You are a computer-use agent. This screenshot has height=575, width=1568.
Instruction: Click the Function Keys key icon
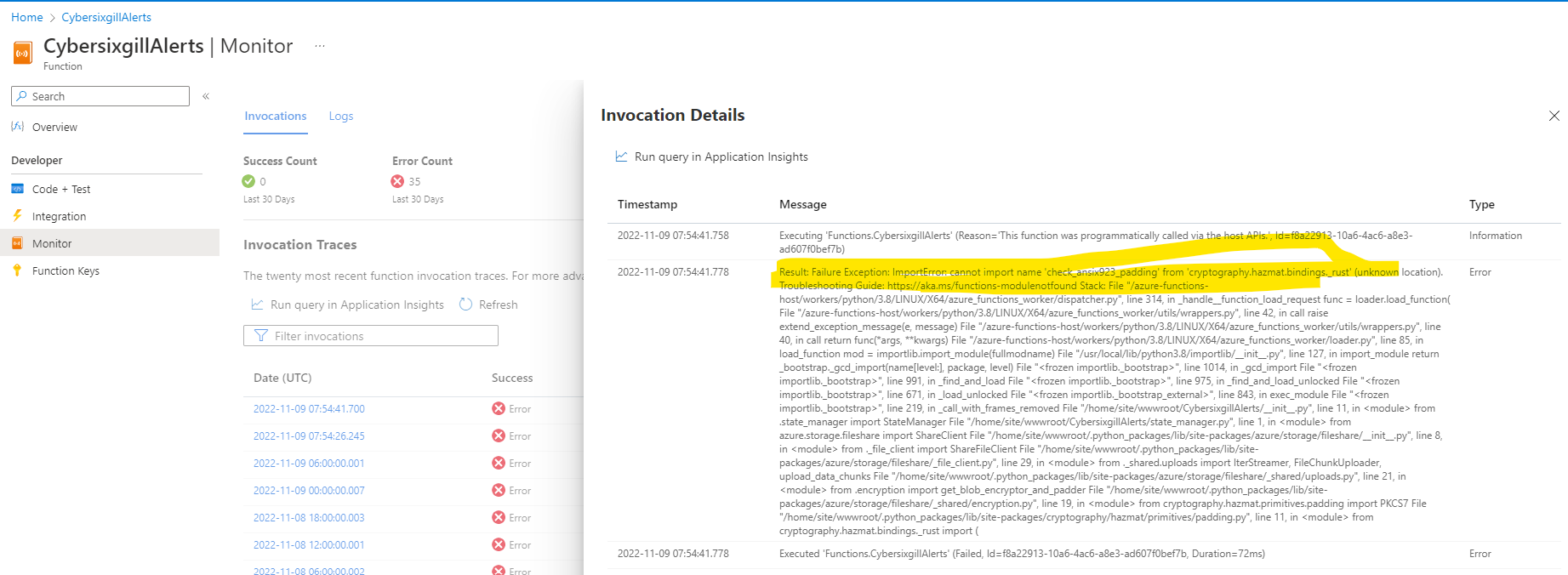click(x=17, y=270)
